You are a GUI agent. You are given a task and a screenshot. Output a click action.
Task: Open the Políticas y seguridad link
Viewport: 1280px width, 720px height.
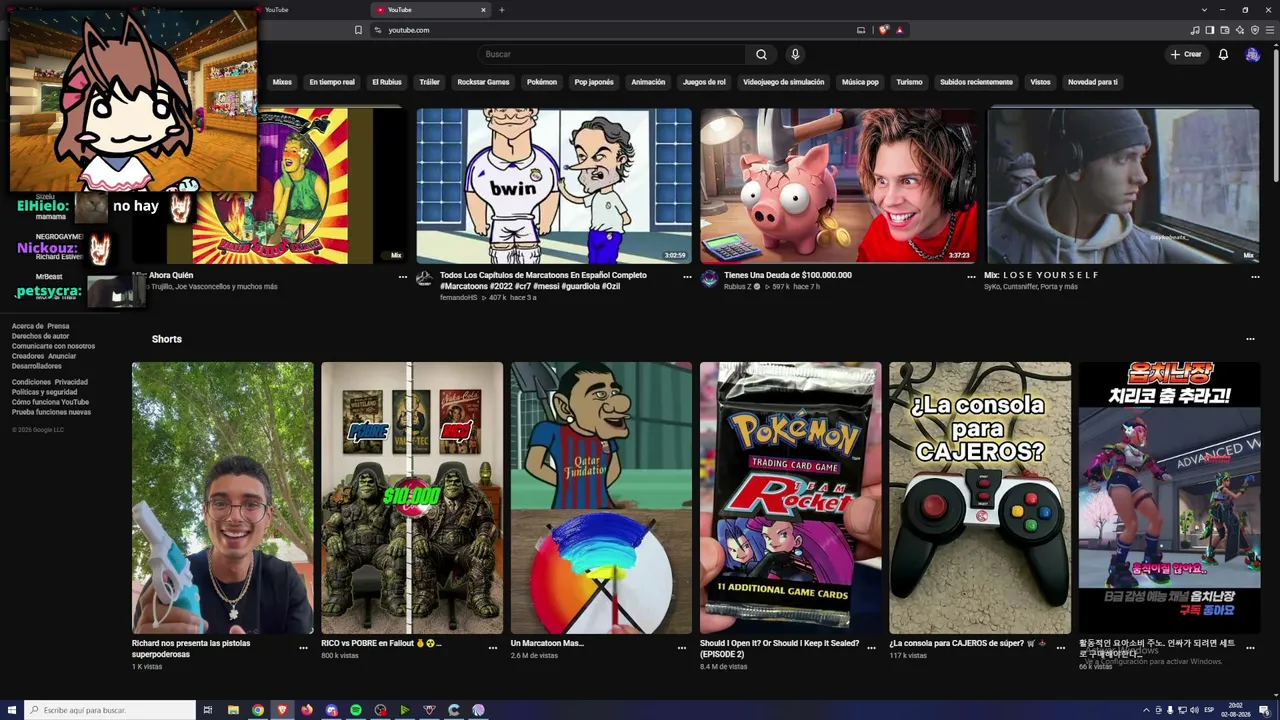click(x=44, y=392)
